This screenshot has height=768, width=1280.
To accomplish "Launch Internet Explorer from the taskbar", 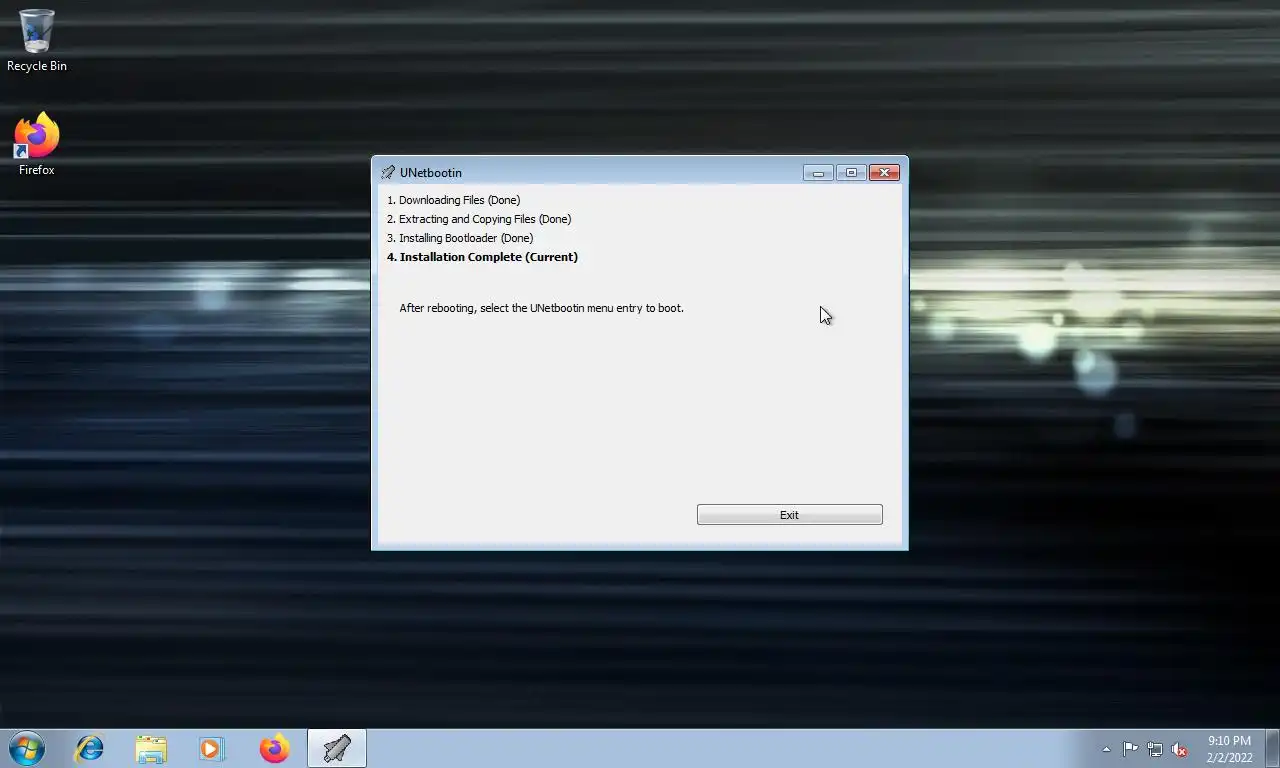I will point(90,748).
